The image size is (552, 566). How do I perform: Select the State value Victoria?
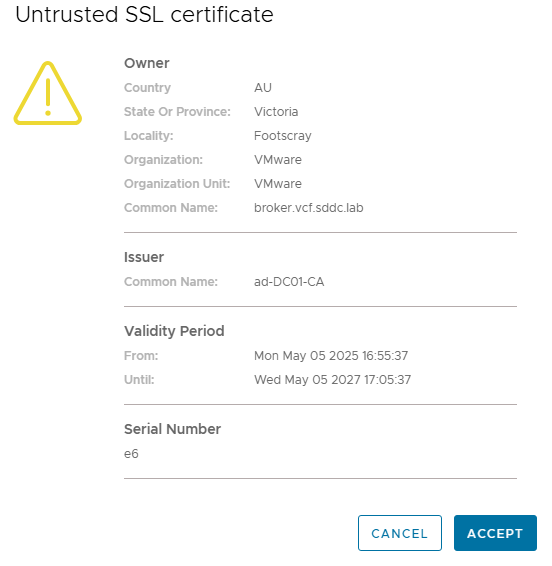[x=276, y=112]
